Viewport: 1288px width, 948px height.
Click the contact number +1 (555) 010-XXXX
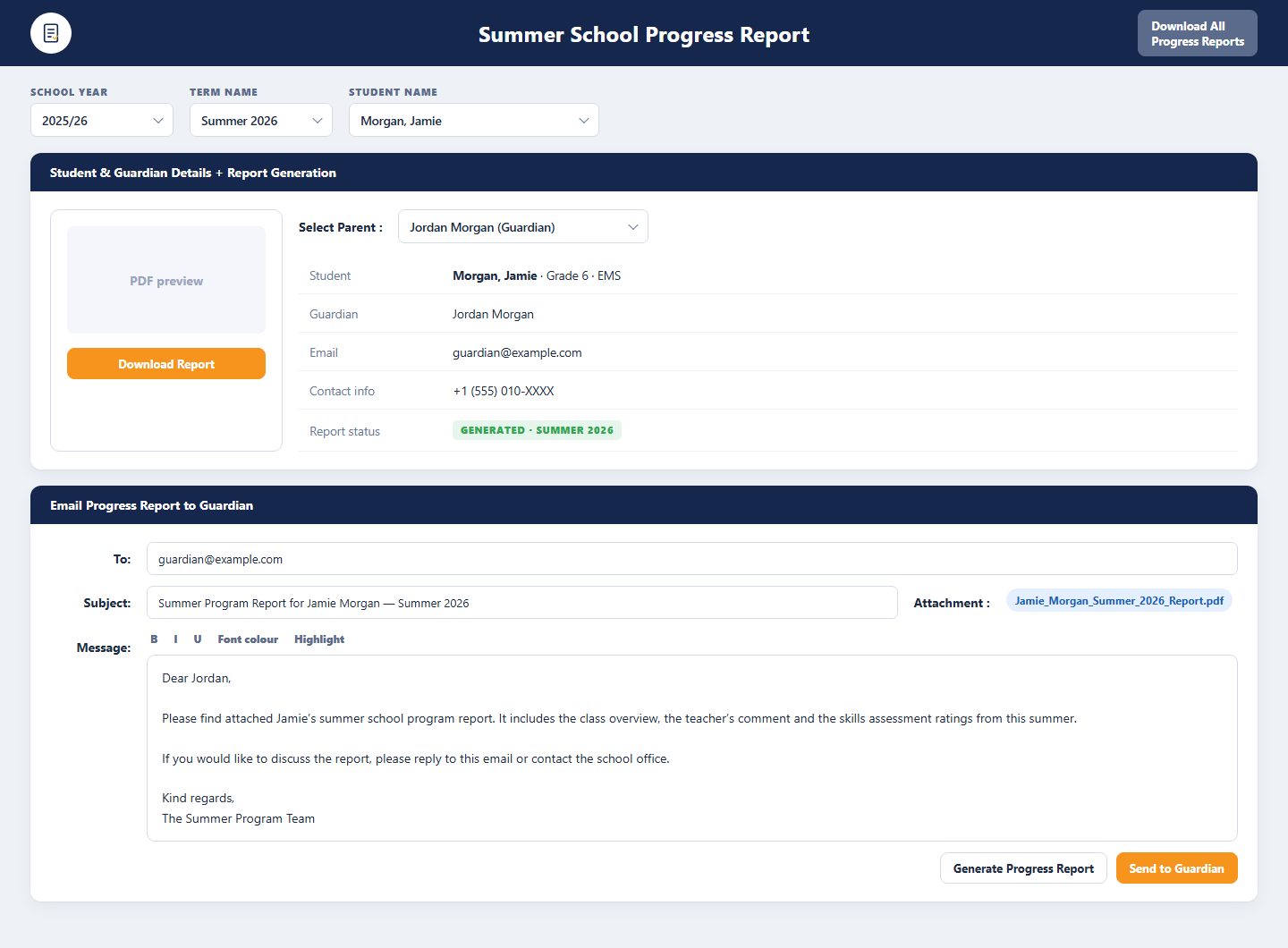coord(504,391)
